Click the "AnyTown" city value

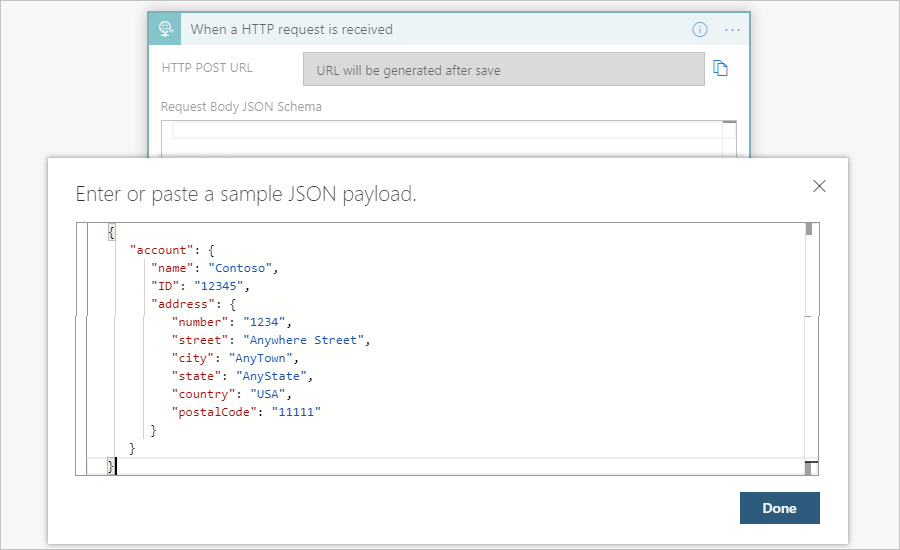tap(260, 358)
